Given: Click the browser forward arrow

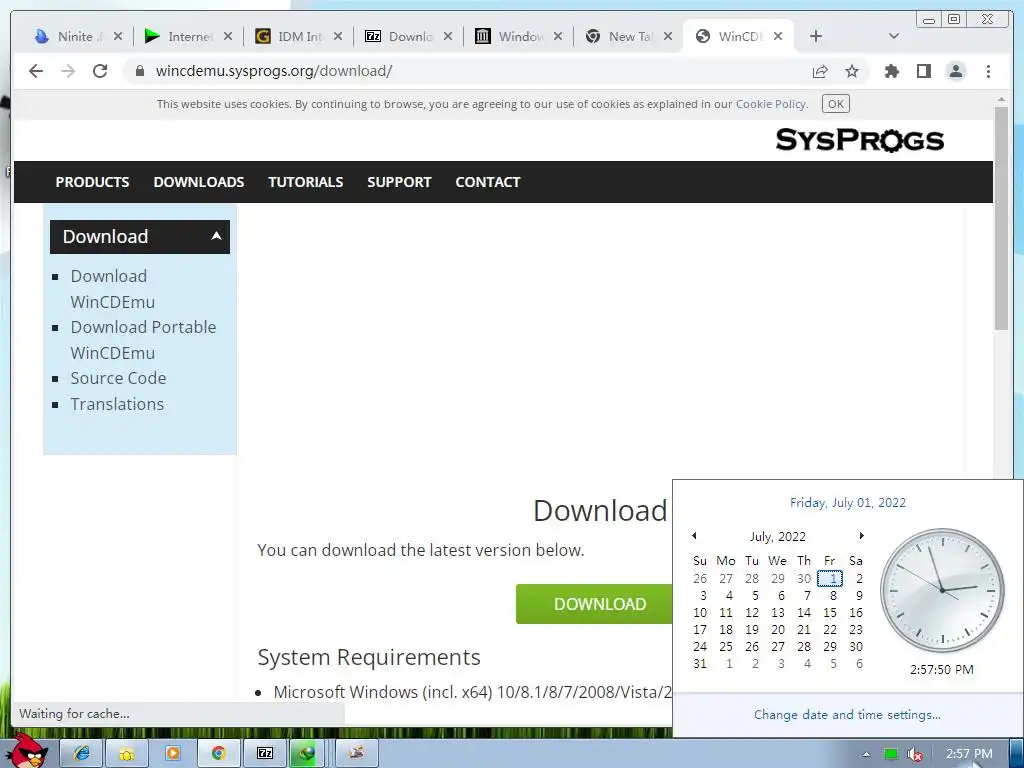Looking at the screenshot, I should point(68,71).
